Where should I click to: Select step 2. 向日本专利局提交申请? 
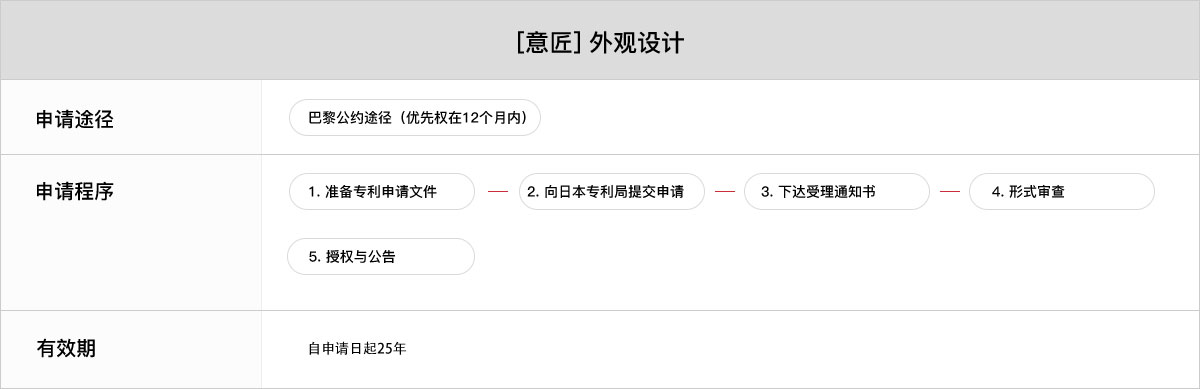612,191
